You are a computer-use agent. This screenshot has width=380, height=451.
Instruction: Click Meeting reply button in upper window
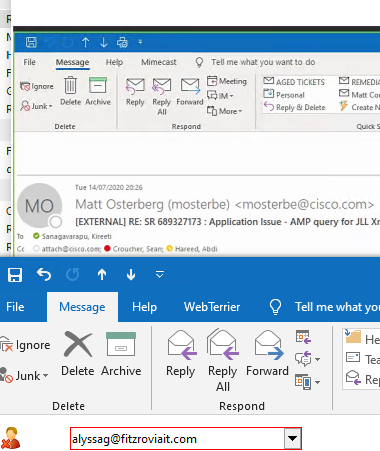[227, 81]
